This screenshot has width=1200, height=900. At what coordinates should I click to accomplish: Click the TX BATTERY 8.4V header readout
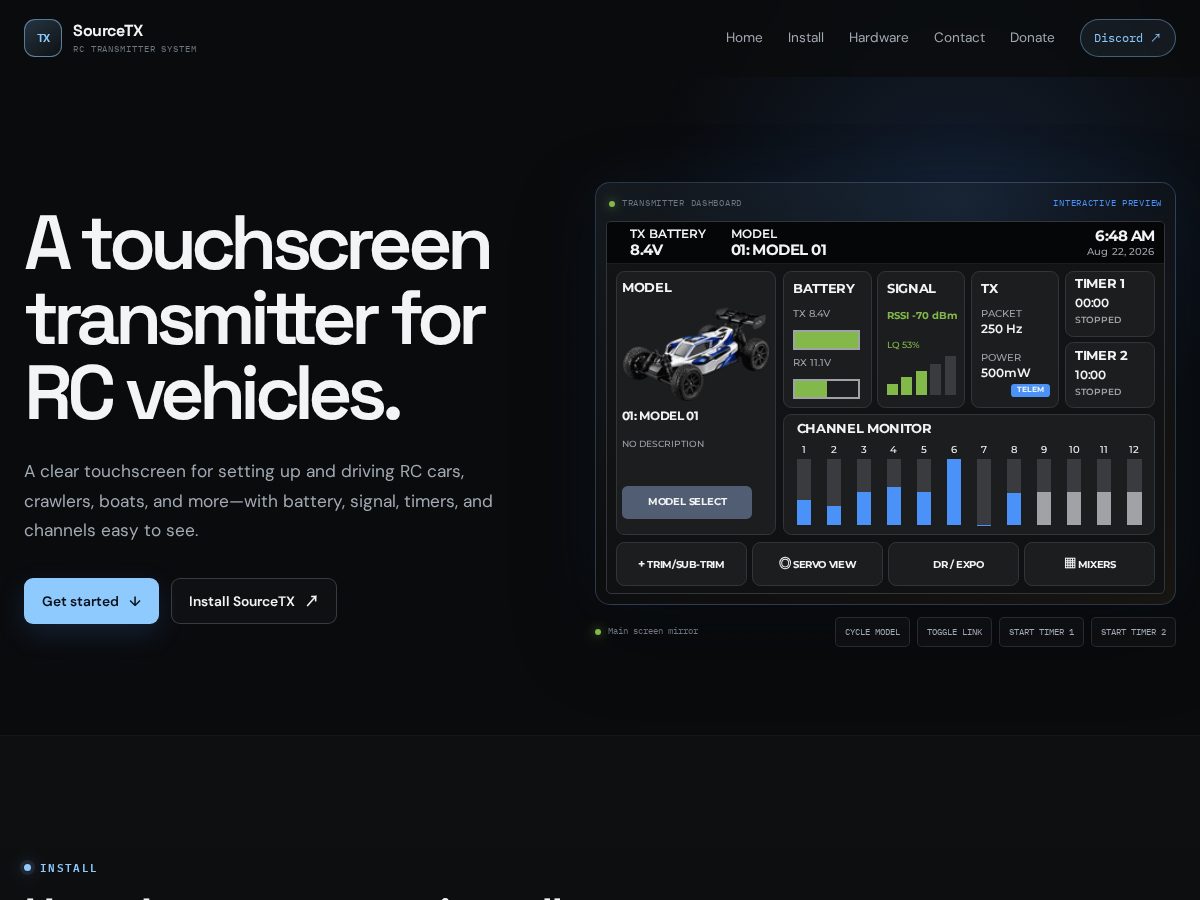point(668,242)
